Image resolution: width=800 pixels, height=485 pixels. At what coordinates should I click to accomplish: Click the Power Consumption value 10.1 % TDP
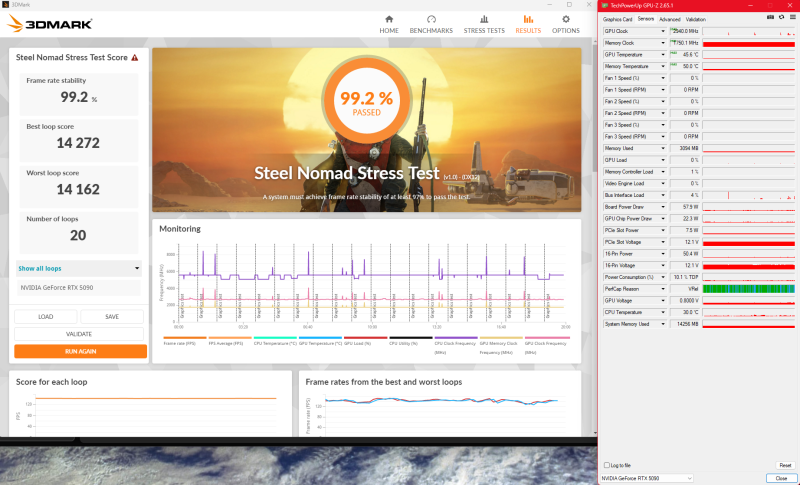pyautogui.click(x=684, y=277)
